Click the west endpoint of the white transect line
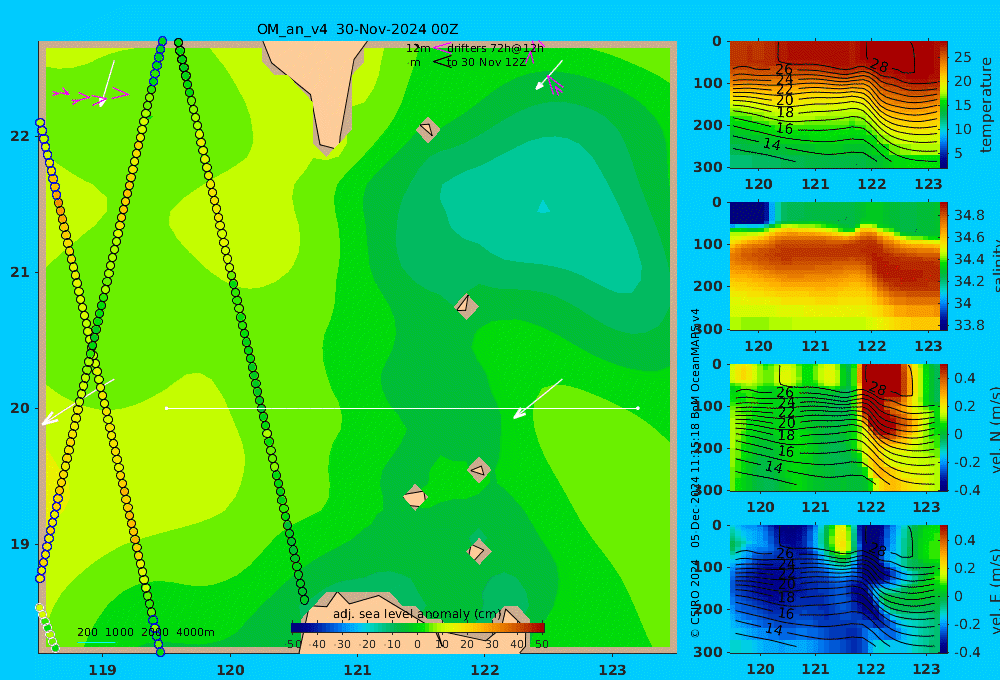Image resolution: width=1000 pixels, height=680 pixels. pos(166,408)
